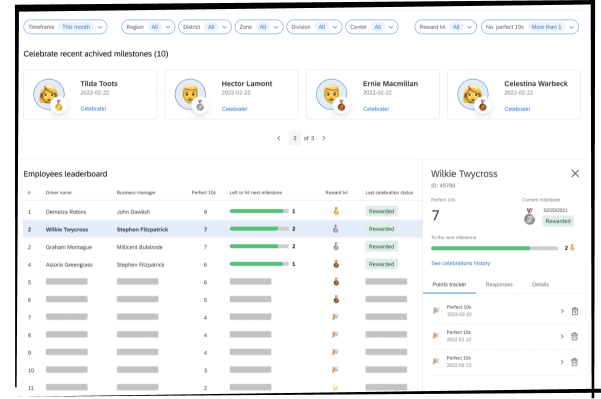
Task: Go to previous milestones page arrow
Action: coord(279,138)
